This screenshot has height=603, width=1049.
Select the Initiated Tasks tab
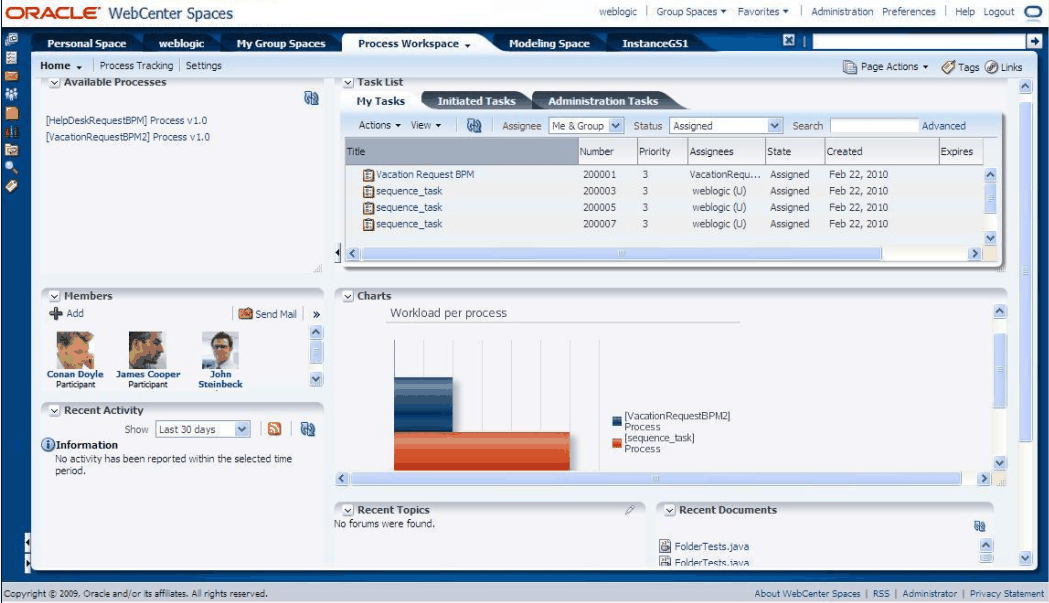click(476, 101)
